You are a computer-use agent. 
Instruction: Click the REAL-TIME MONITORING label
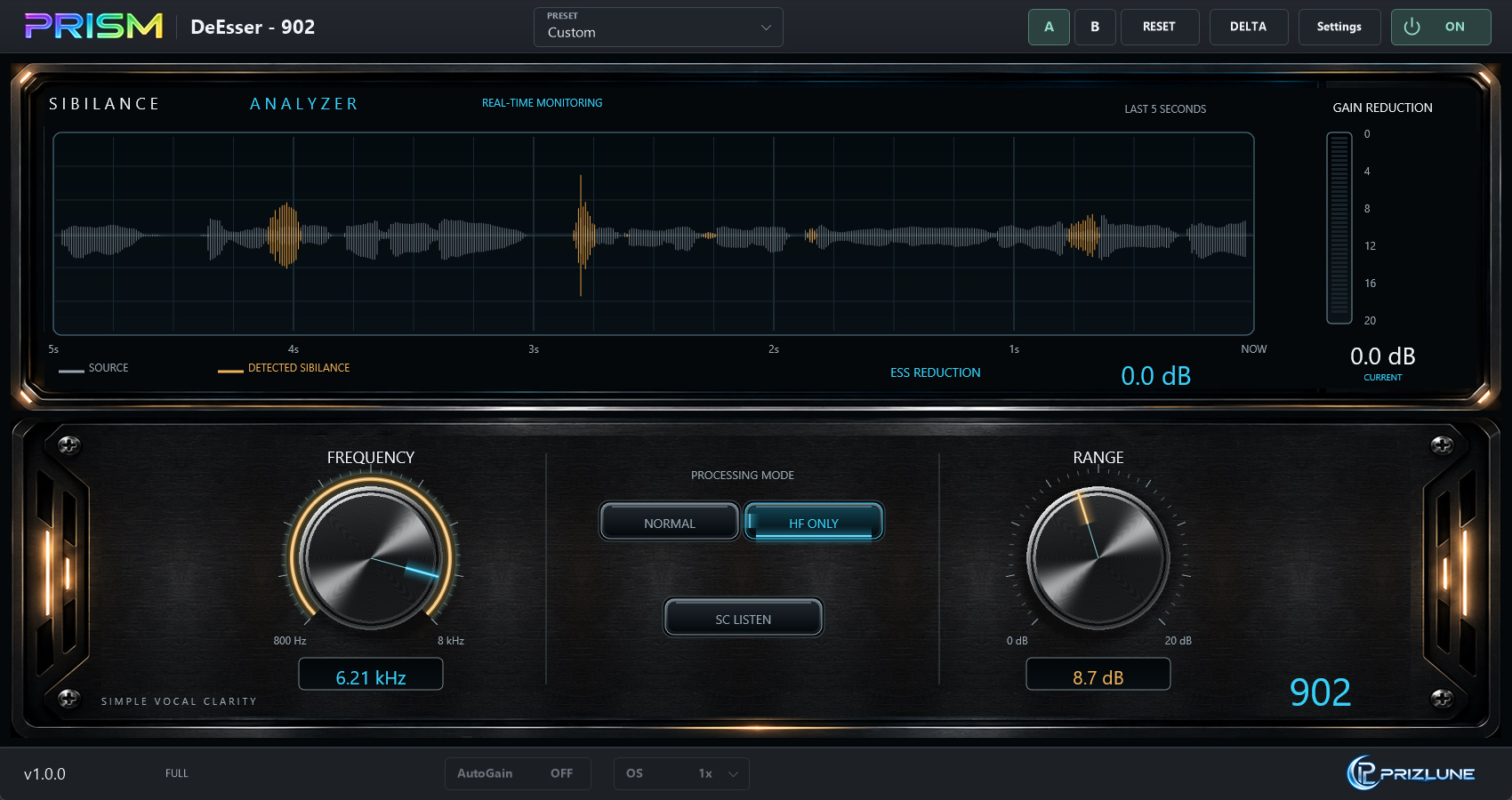543,103
